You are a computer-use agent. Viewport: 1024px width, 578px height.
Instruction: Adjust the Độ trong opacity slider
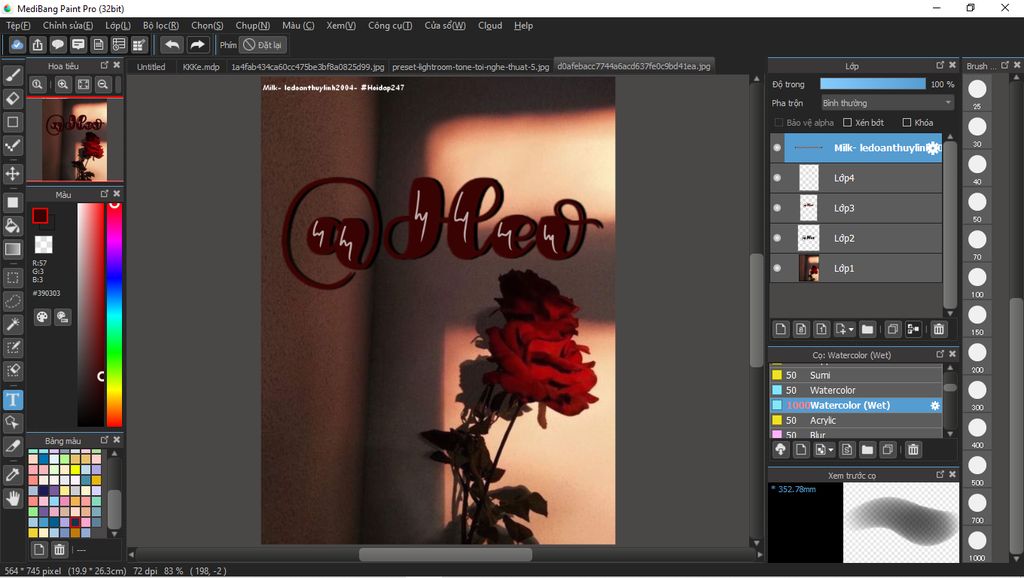(x=872, y=84)
